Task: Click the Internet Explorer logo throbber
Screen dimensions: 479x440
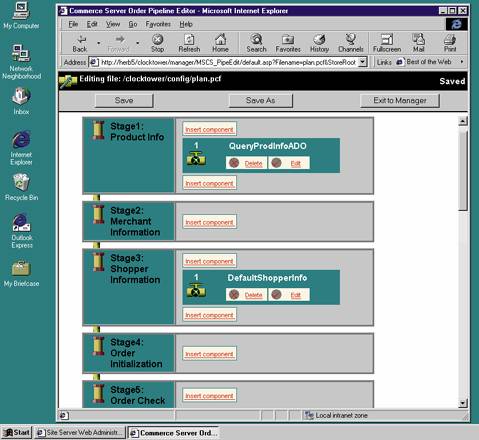Action: click(x=456, y=24)
